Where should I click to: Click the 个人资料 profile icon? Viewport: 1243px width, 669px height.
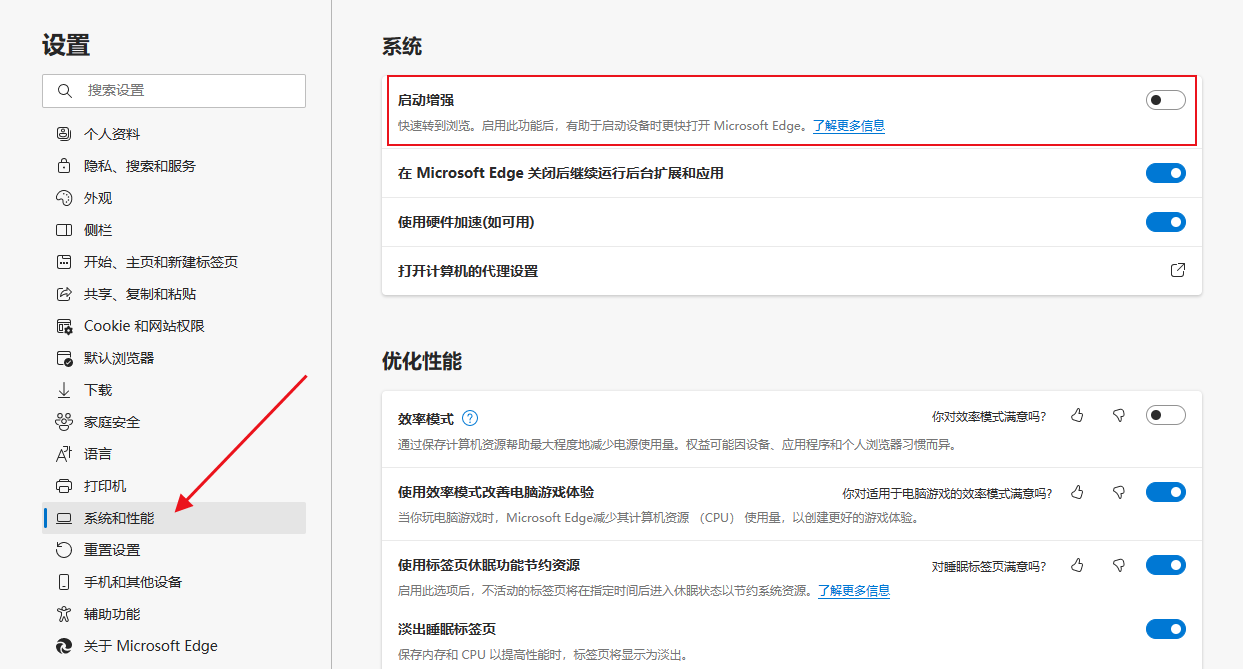click(x=64, y=134)
